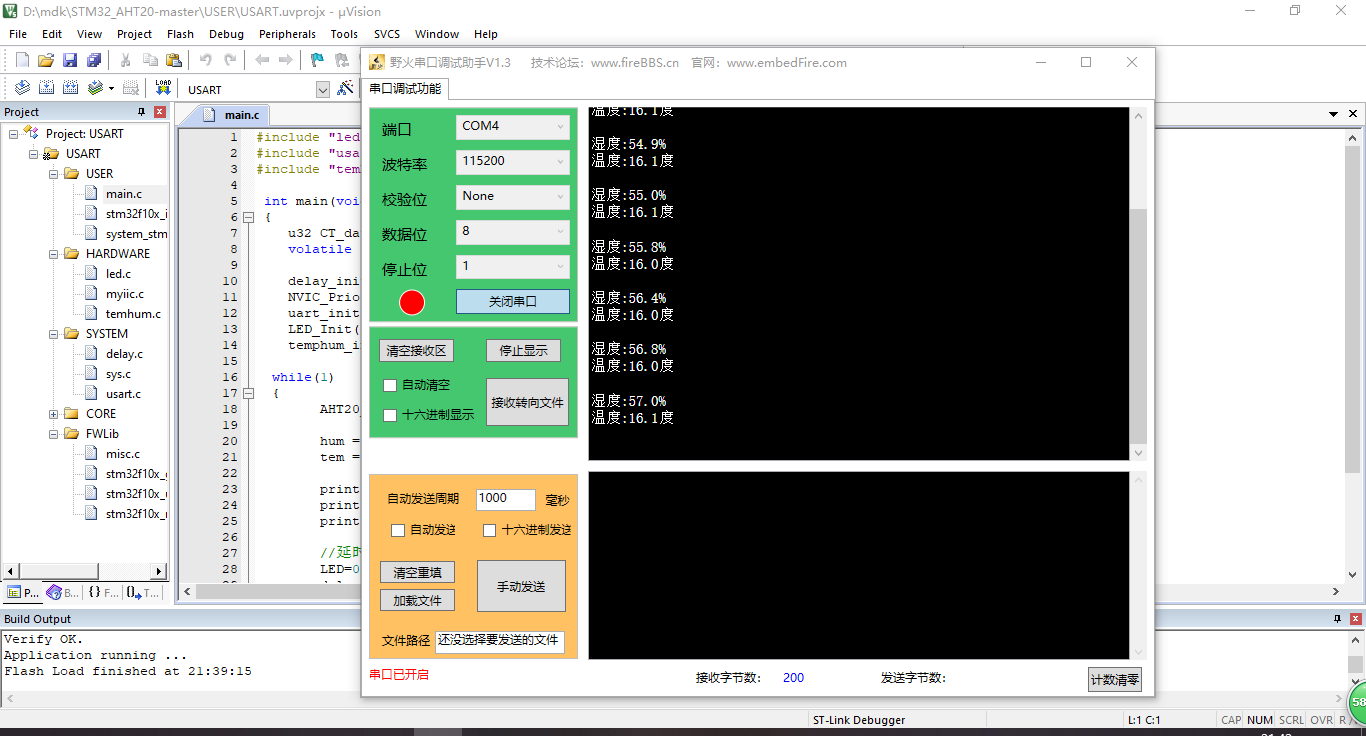Open the Debug menu
Viewport: 1366px width, 736px height.
point(226,34)
